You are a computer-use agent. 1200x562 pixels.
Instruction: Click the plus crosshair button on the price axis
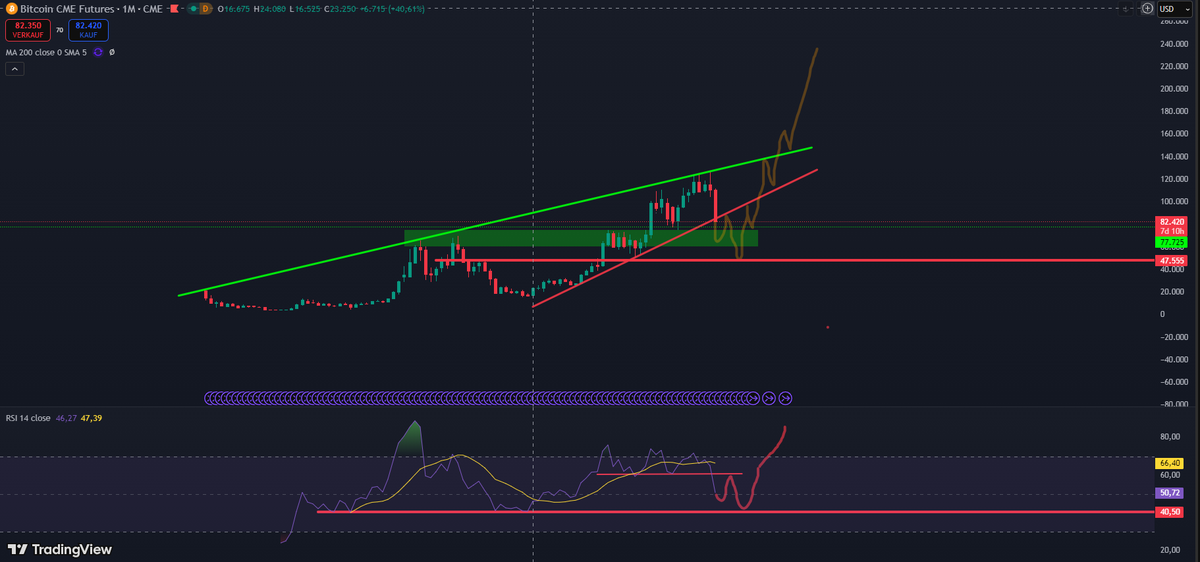point(1147,9)
